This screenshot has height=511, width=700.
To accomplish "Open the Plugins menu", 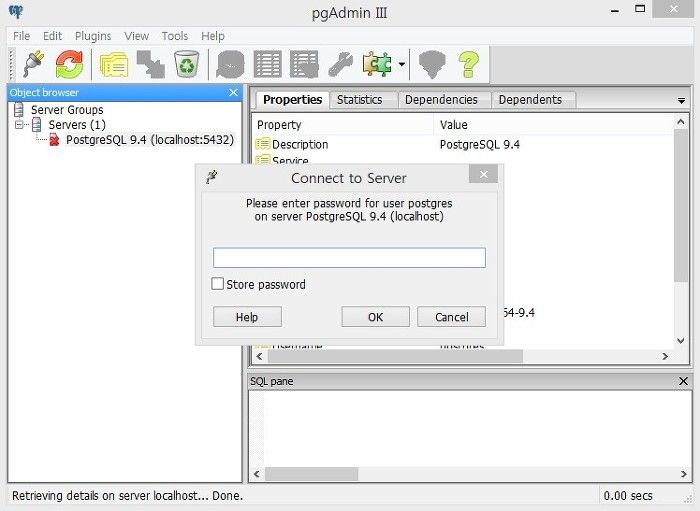I will [93, 36].
